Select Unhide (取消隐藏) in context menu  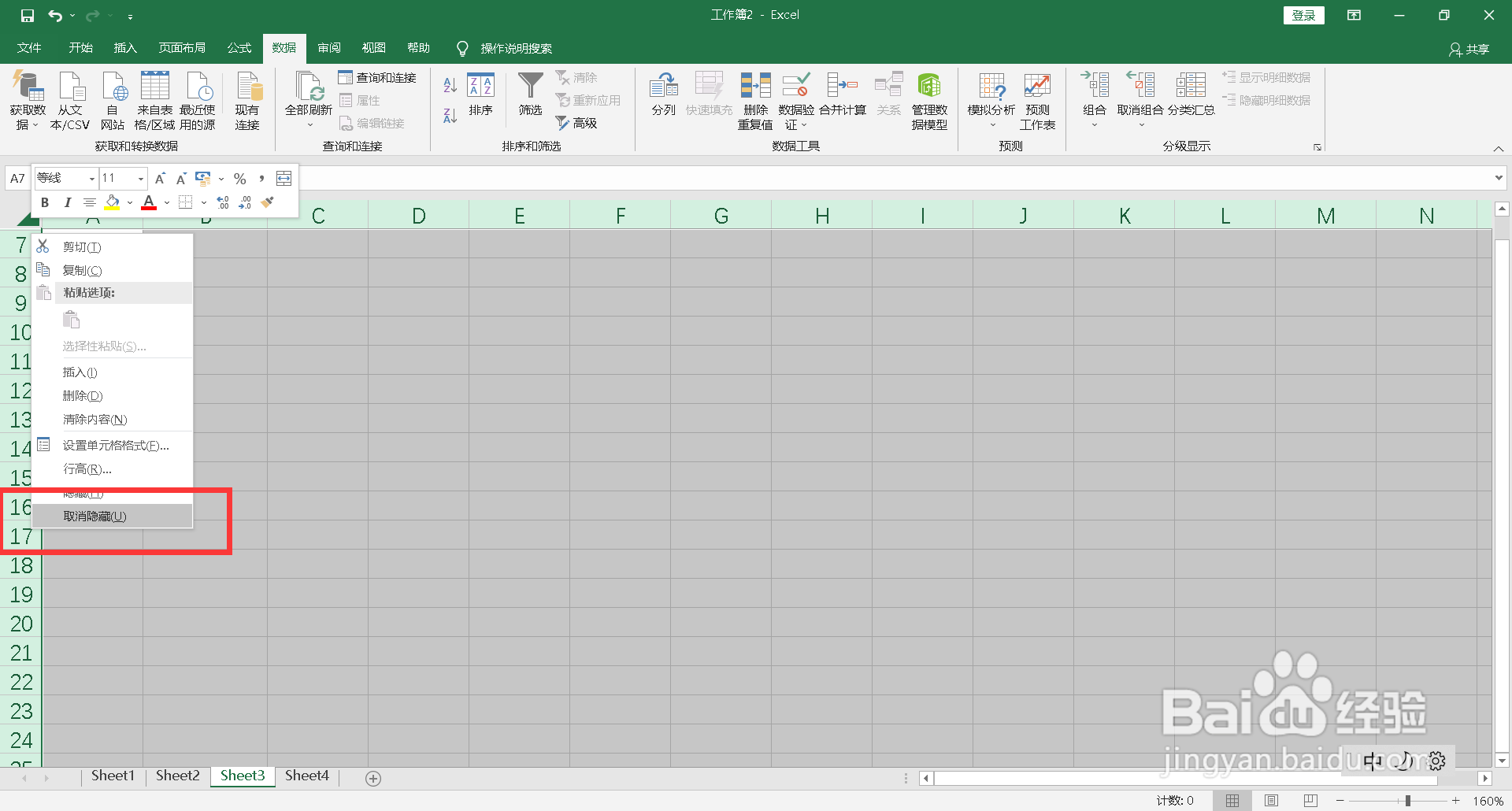[x=112, y=517]
